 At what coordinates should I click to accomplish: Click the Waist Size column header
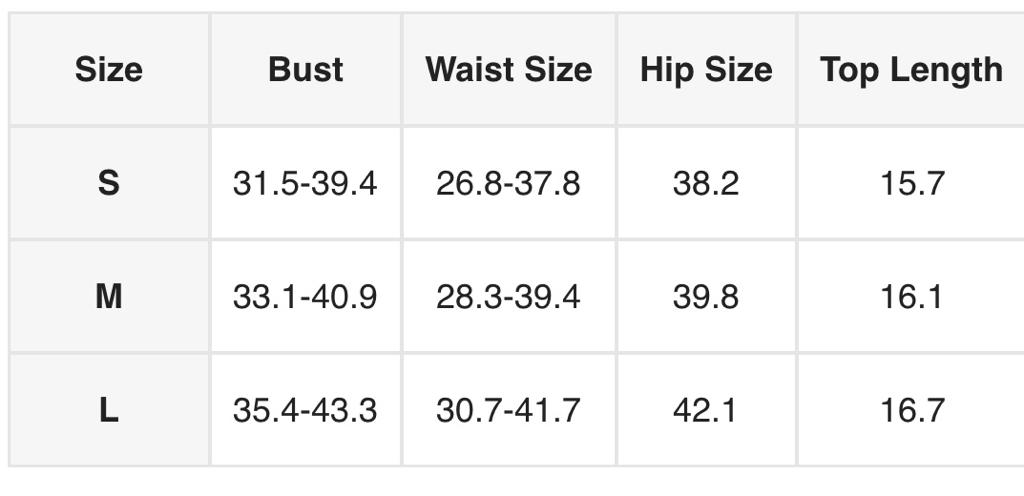coord(508,70)
